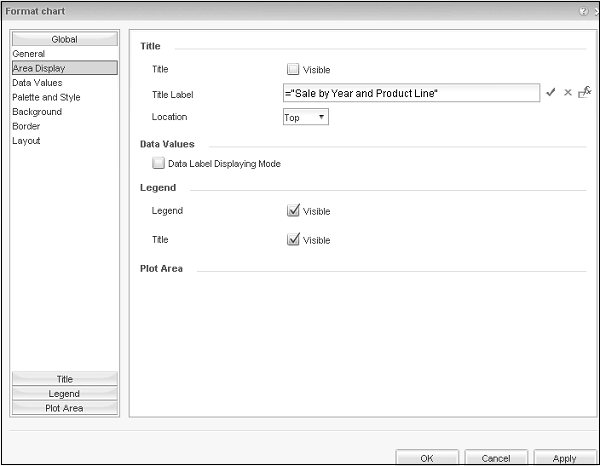Validate the title label formula checkmark
The width and height of the screenshot is (600, 466).
(551, 92)
